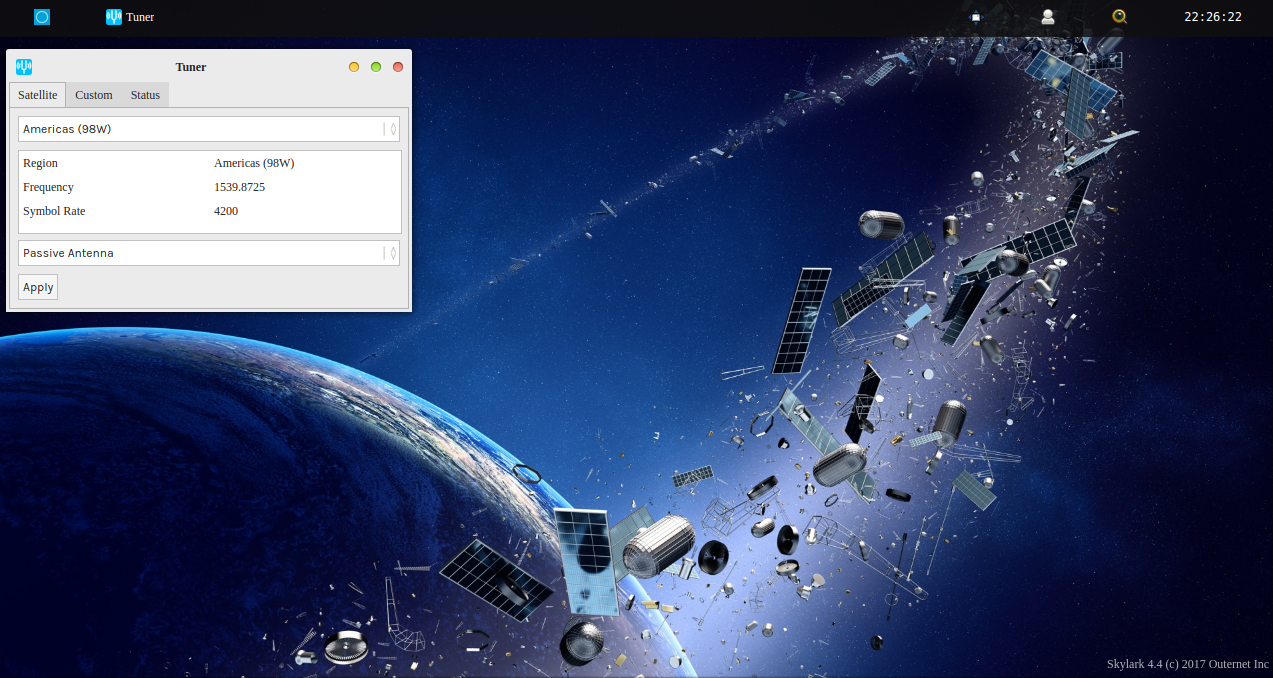
Task: Click the Symbol Rate label
Action: tap(54, 211)
